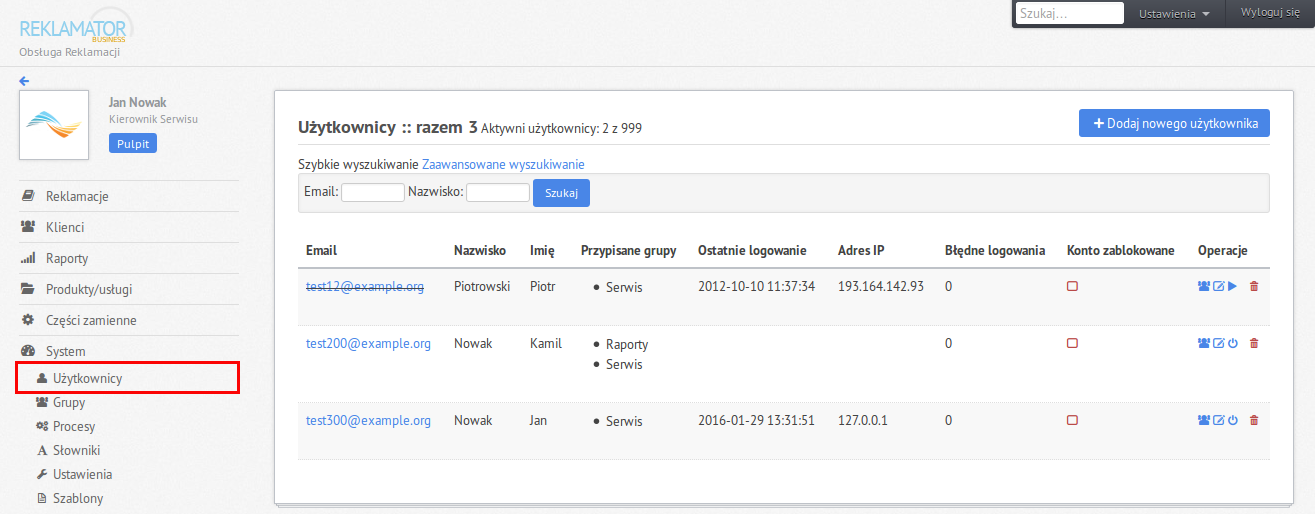Select Ustawienia under System in sidebar
Viewport: 1315px width, 514px height.
82,474
